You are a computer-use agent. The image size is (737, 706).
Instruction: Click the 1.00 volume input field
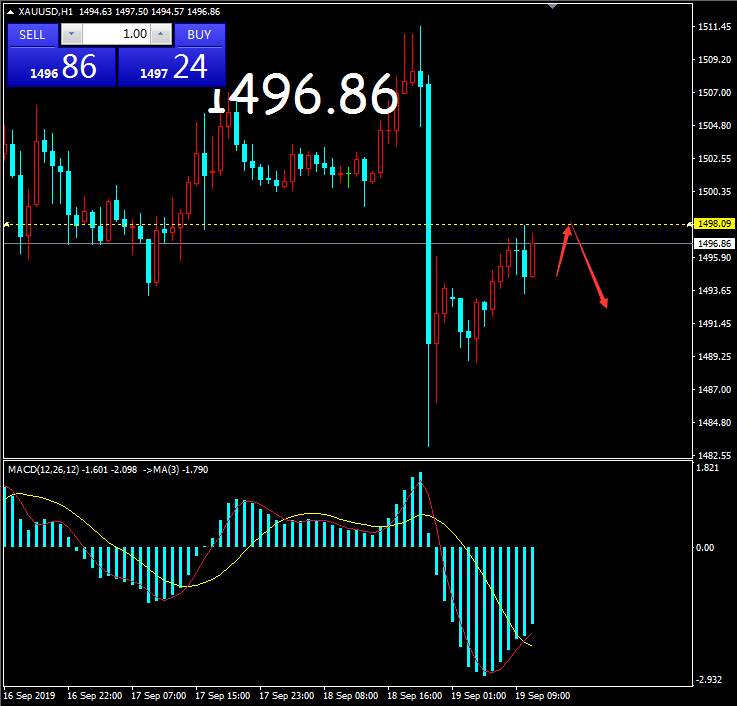117,34
